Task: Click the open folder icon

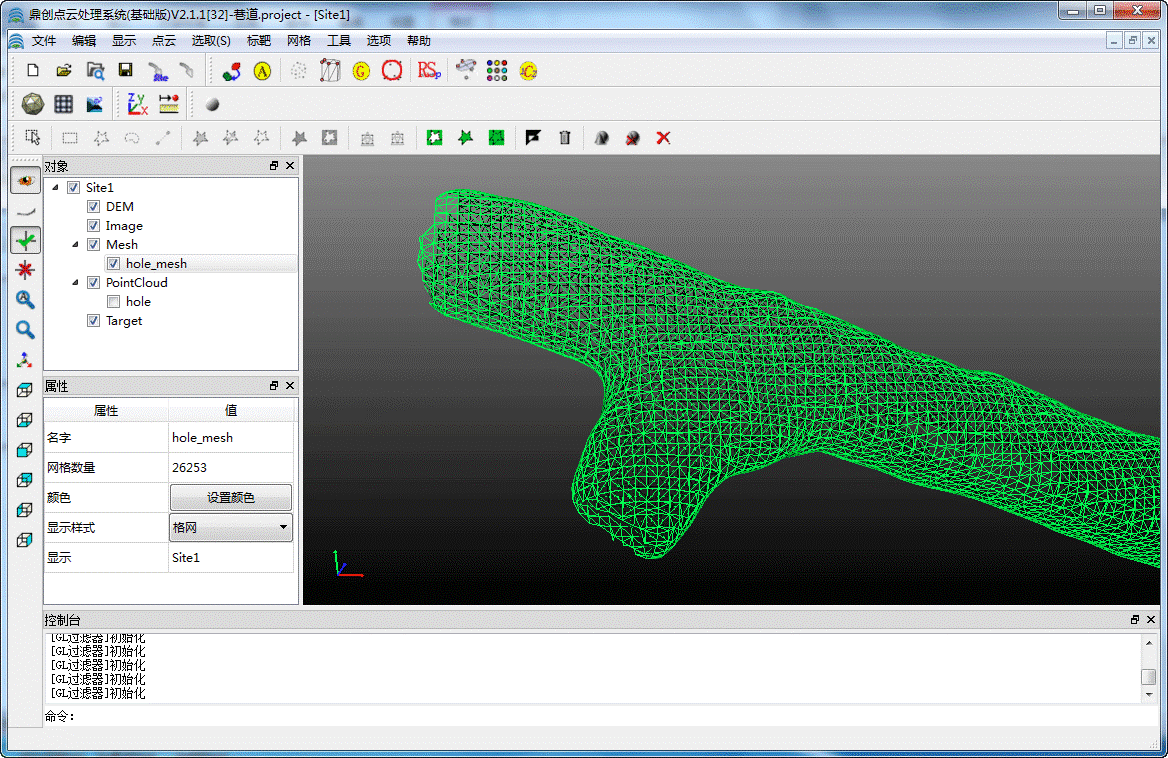Action: [x=64, y=71]
